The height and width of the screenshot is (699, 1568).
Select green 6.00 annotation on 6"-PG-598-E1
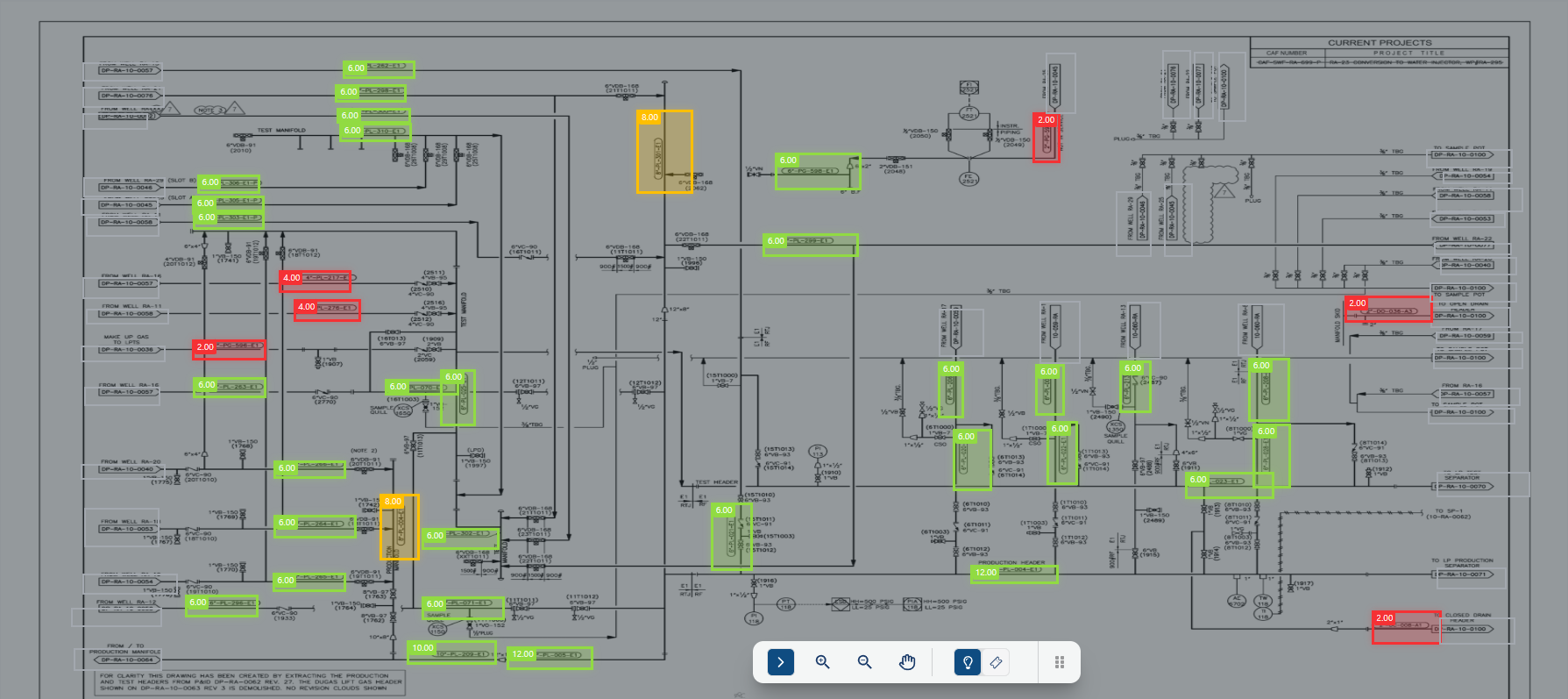tap(818, 171)
